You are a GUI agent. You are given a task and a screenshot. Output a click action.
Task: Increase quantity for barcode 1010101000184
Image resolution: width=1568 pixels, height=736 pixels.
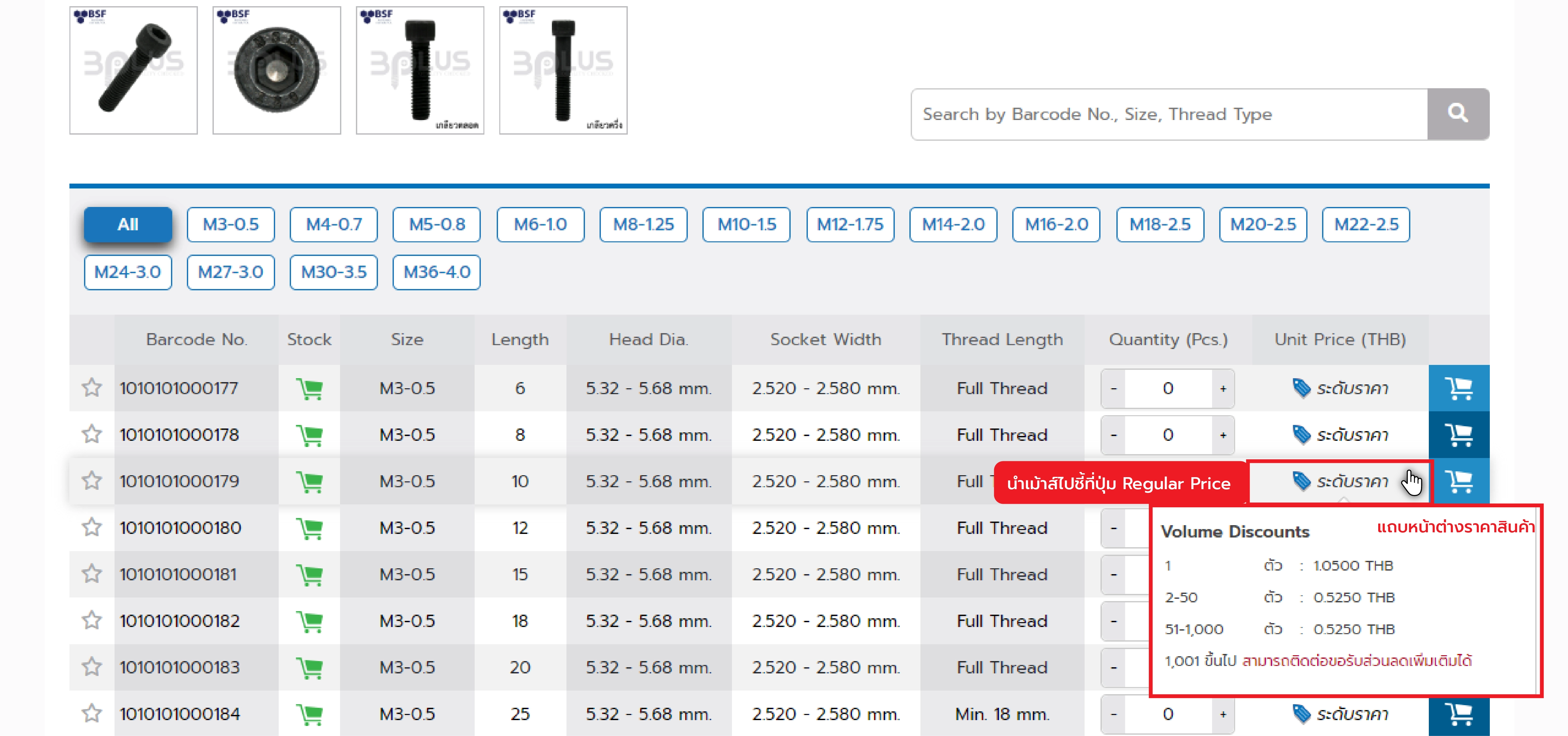[x=1223, y=714]
